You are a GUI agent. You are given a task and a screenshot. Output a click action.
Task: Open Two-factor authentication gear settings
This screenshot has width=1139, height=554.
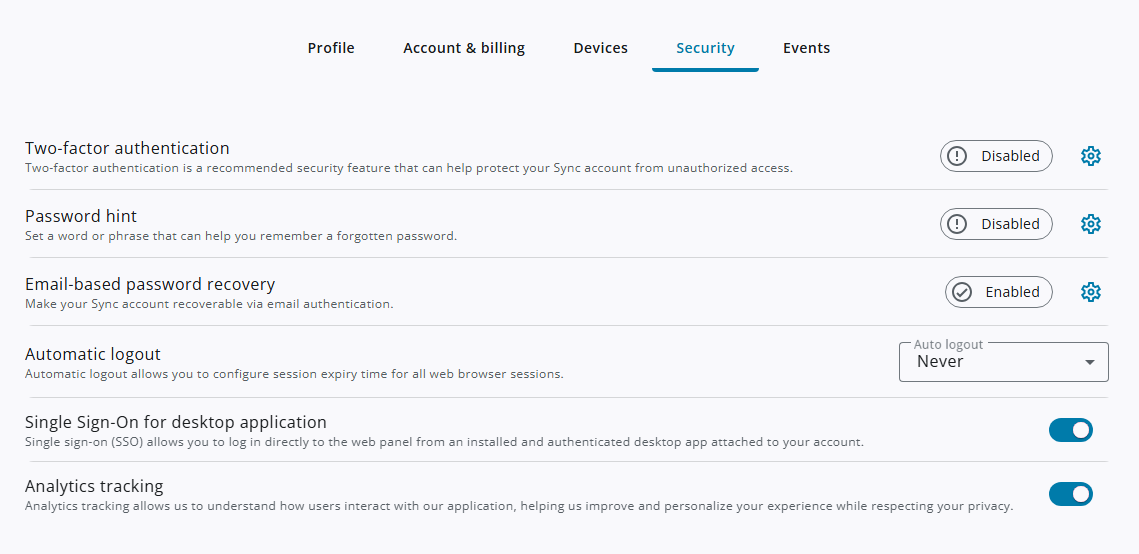pyautogui.click(x=1090, y=156)
